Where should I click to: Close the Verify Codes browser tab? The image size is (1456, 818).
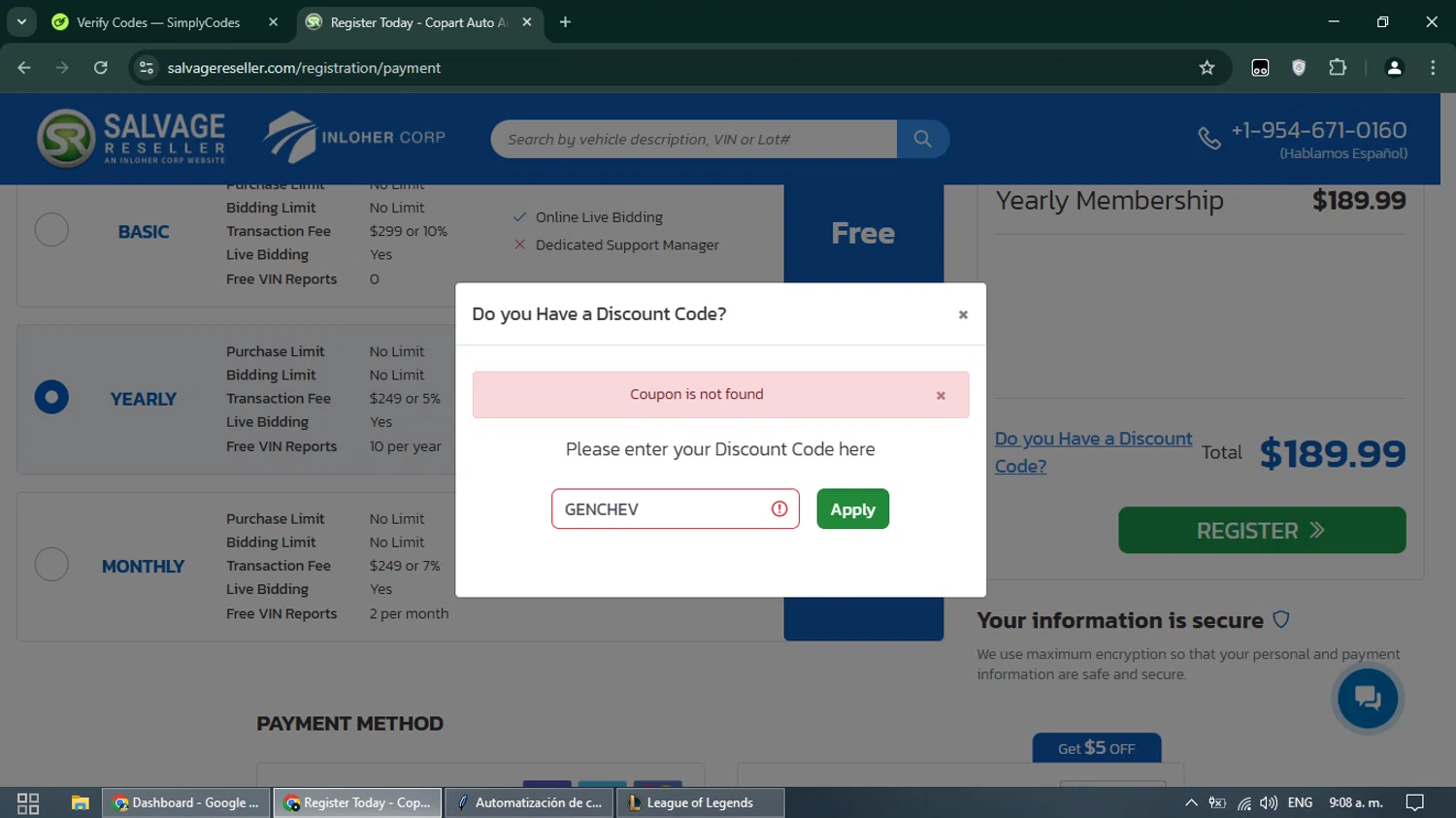pos(273,21)
